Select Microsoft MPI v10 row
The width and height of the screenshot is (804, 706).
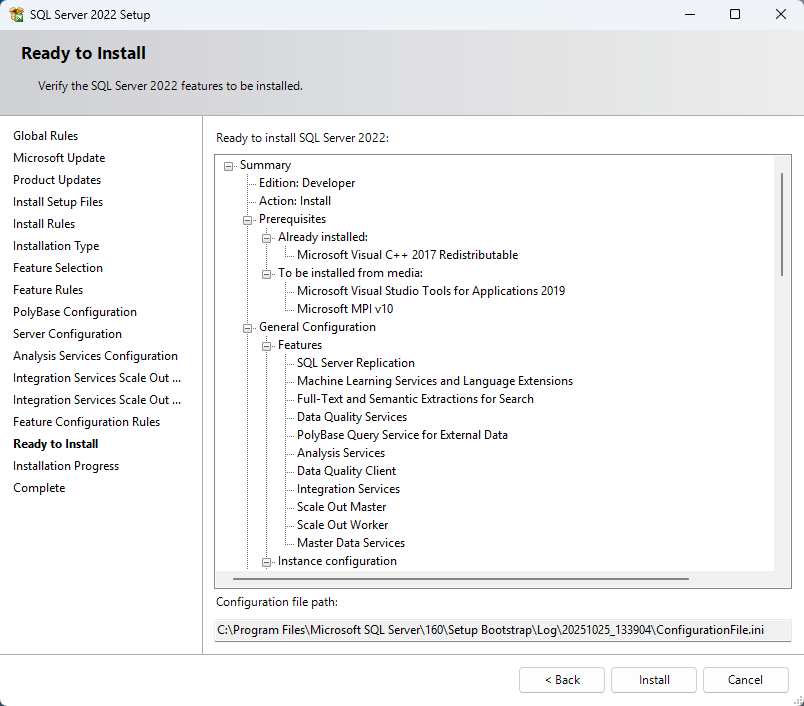click(x=345, y=309)
